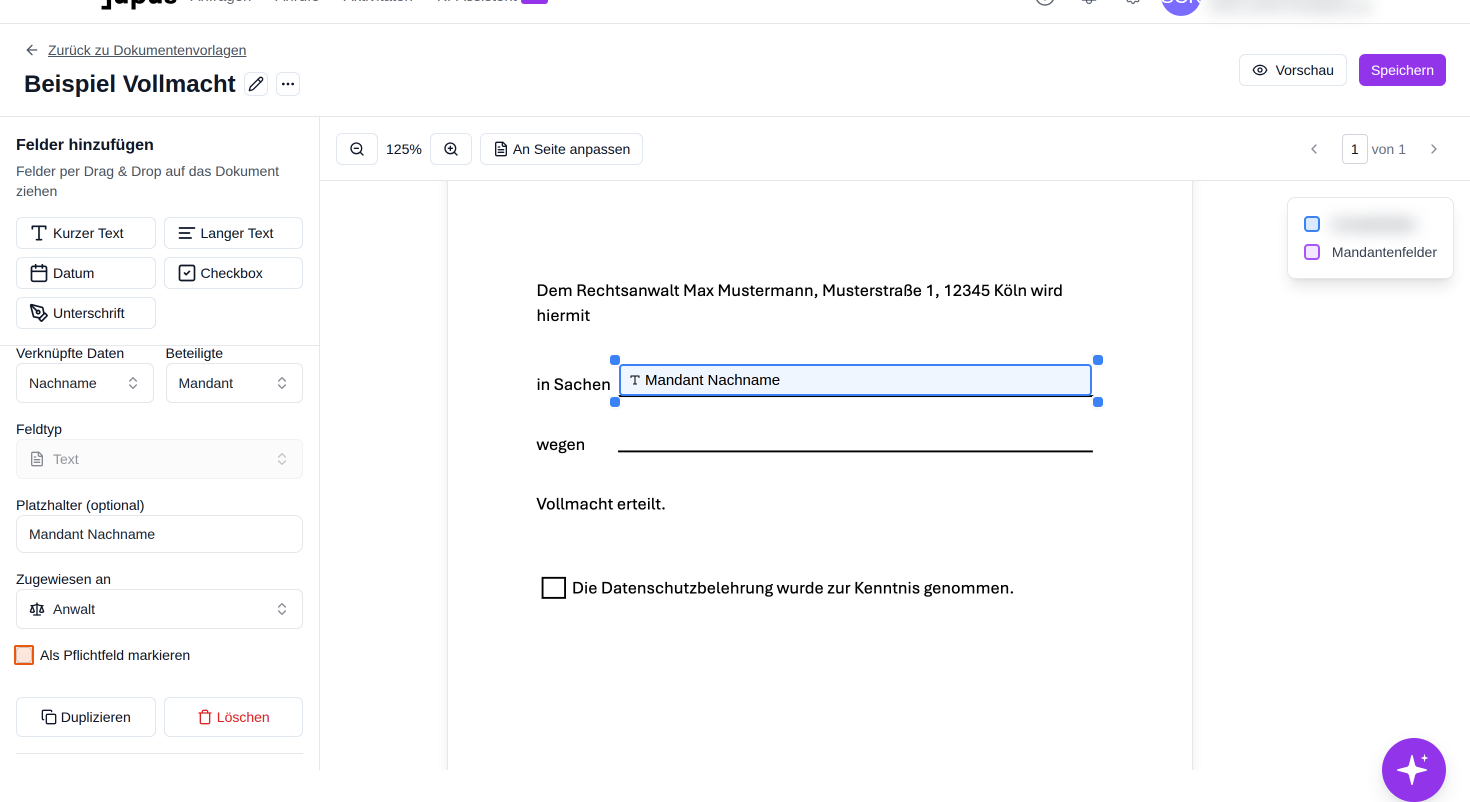Open the purple AI sparkle assistant

click(1414, 770)
